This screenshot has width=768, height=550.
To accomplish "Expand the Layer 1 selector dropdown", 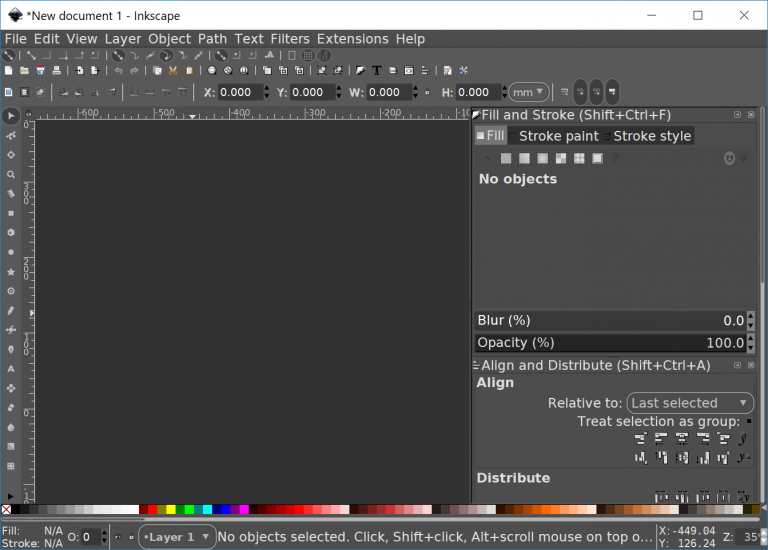I will click(177, 537).
